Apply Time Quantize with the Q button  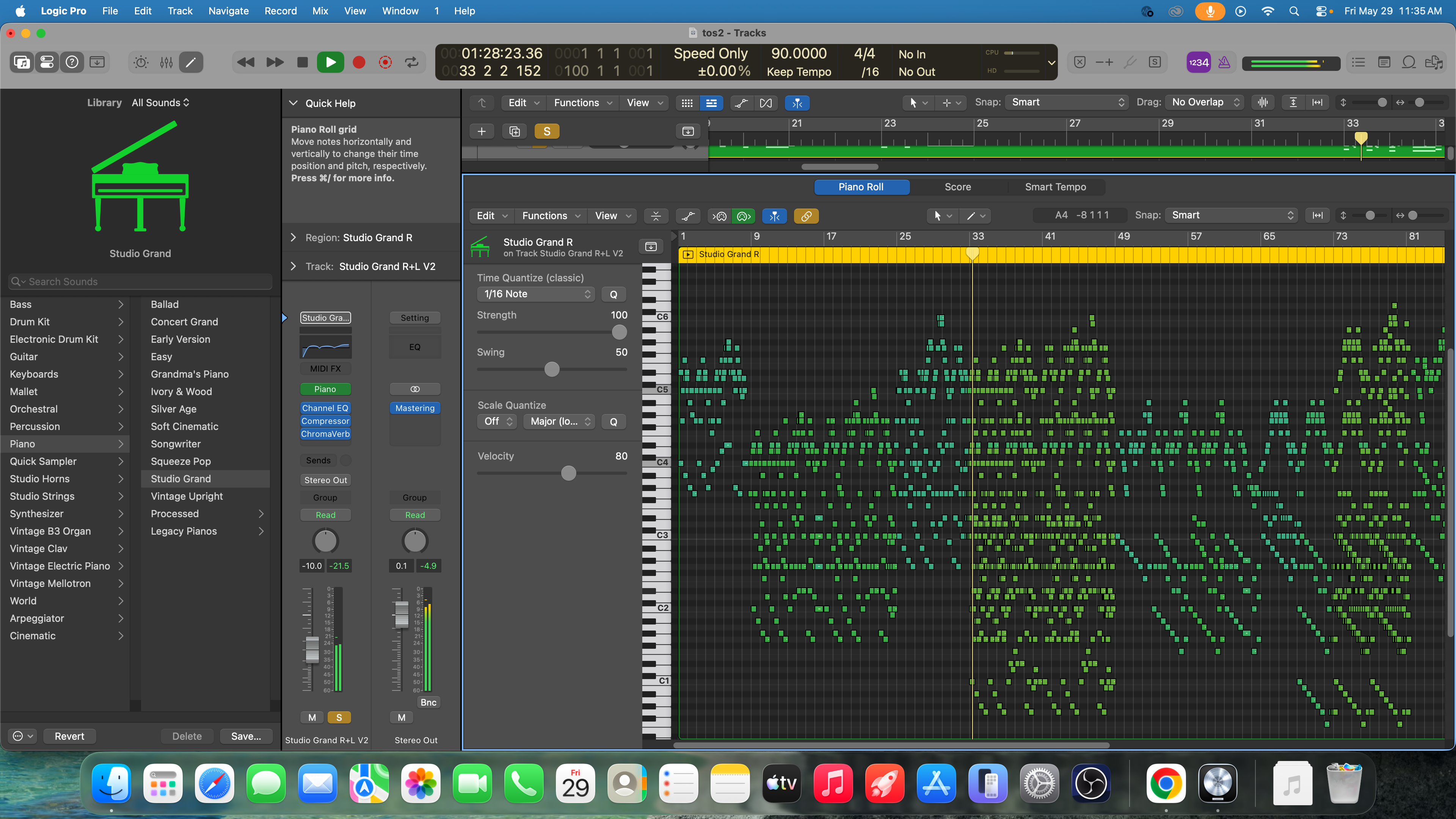click(x=613, y=294)
